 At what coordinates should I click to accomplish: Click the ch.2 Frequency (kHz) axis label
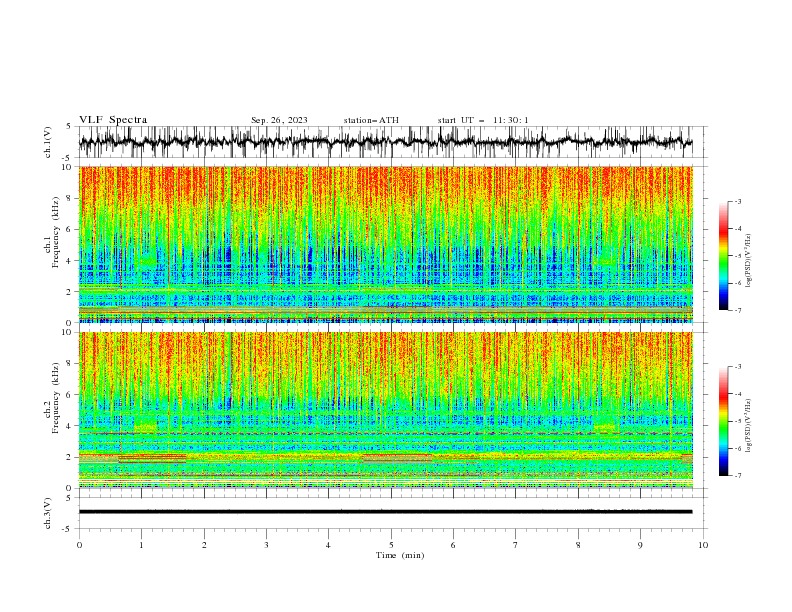click(x=52, y=397)
